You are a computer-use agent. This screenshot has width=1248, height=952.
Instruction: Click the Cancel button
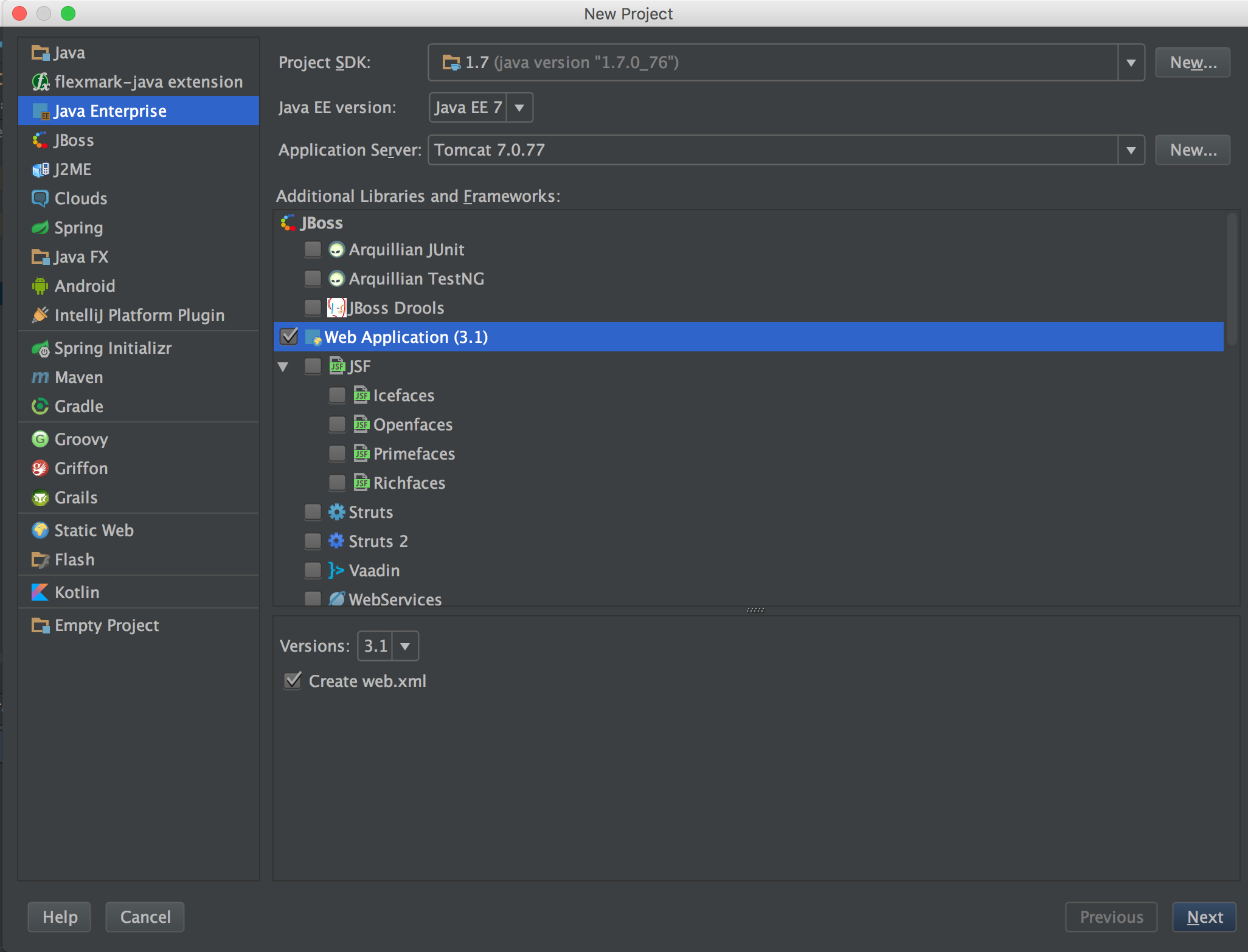point(145,917)
